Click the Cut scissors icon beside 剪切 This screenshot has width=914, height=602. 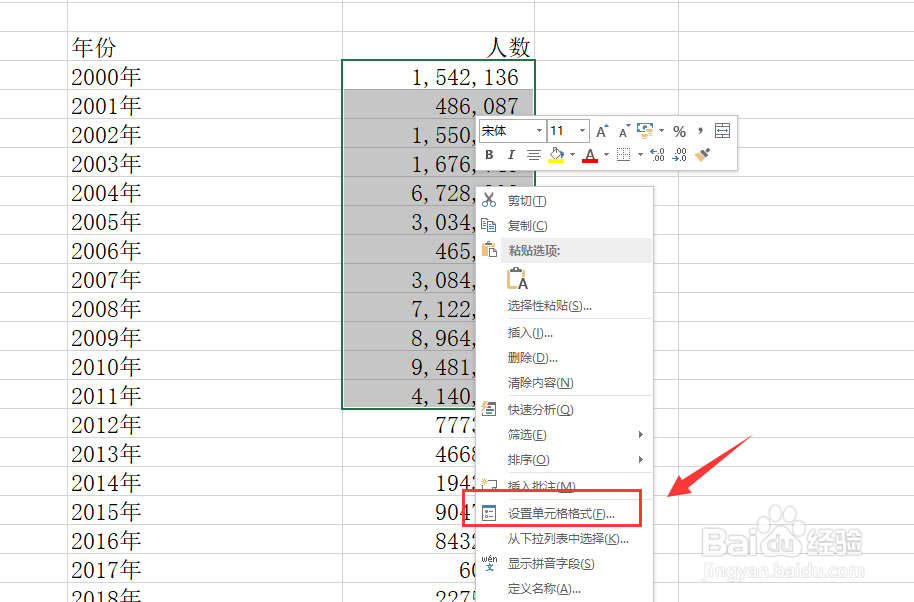tap(488, 199)
